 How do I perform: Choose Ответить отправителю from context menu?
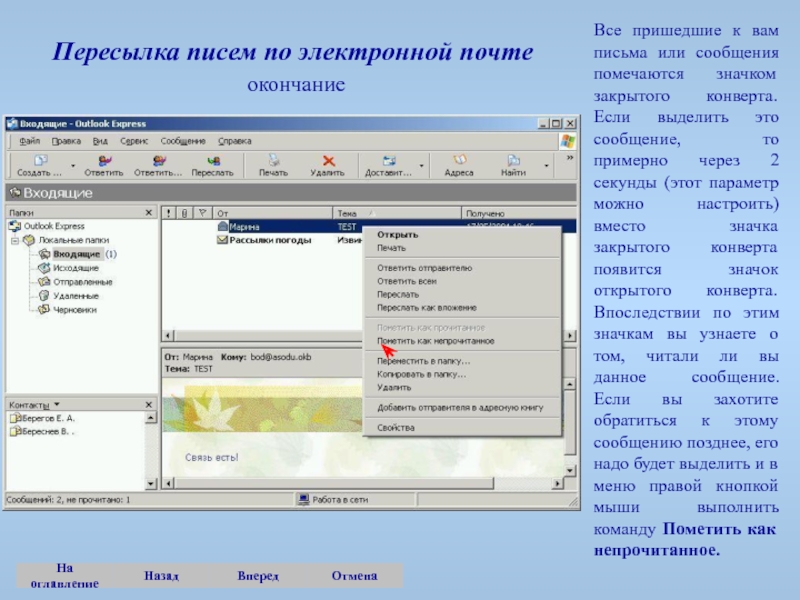pos(424,268)
